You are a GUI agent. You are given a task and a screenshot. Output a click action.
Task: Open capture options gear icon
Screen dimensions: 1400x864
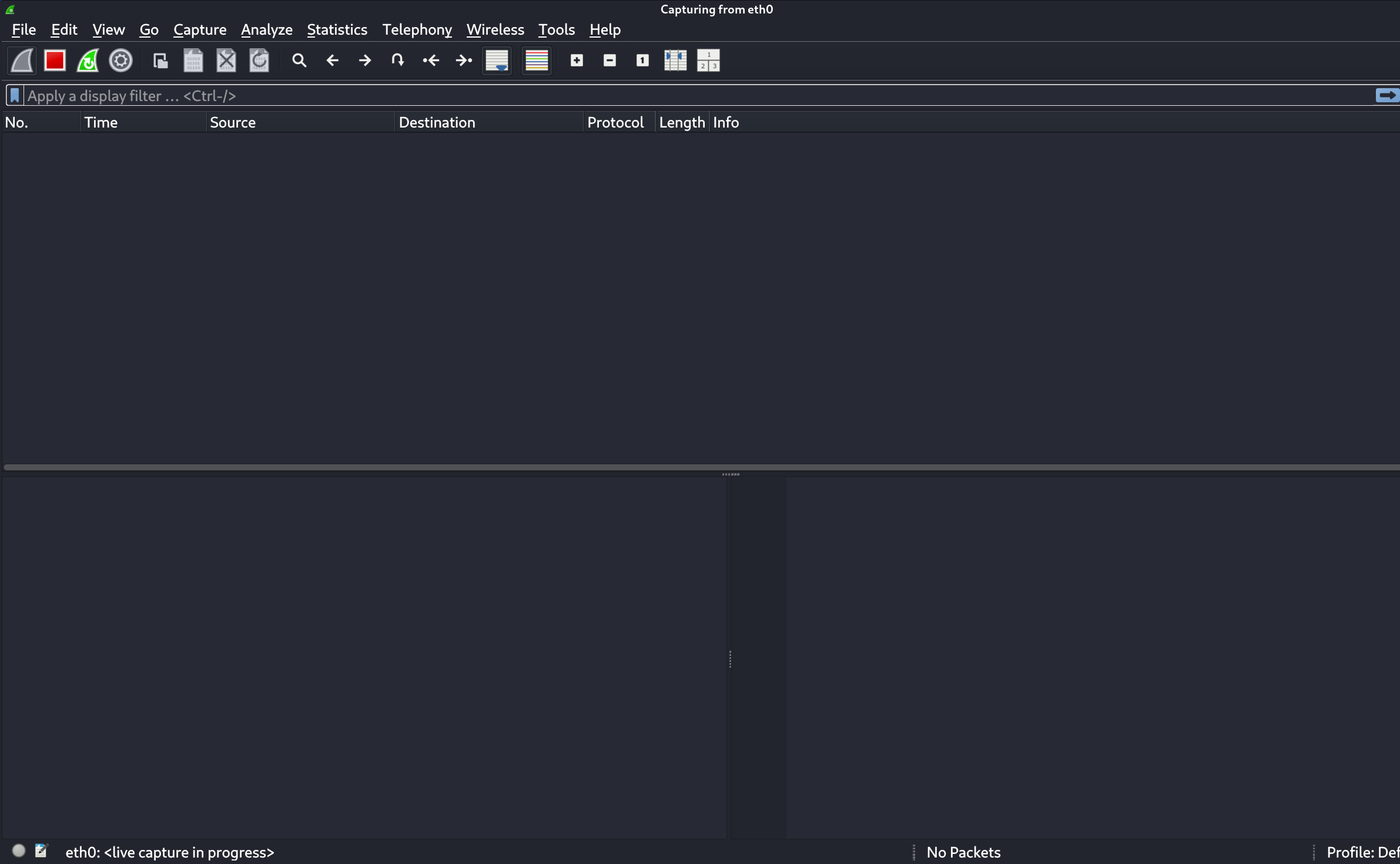[x=121, y=61]
